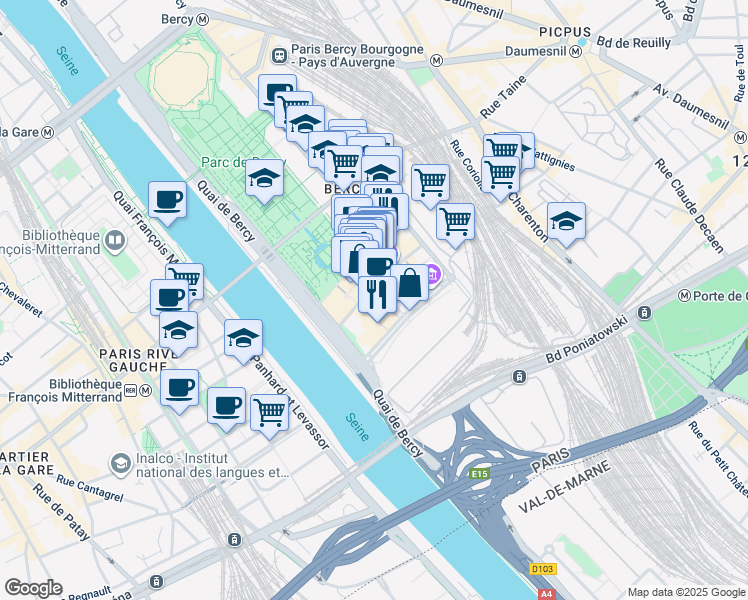748x600 pixels.
Task: Open the Google logo link
Action: tap(33, 589)
